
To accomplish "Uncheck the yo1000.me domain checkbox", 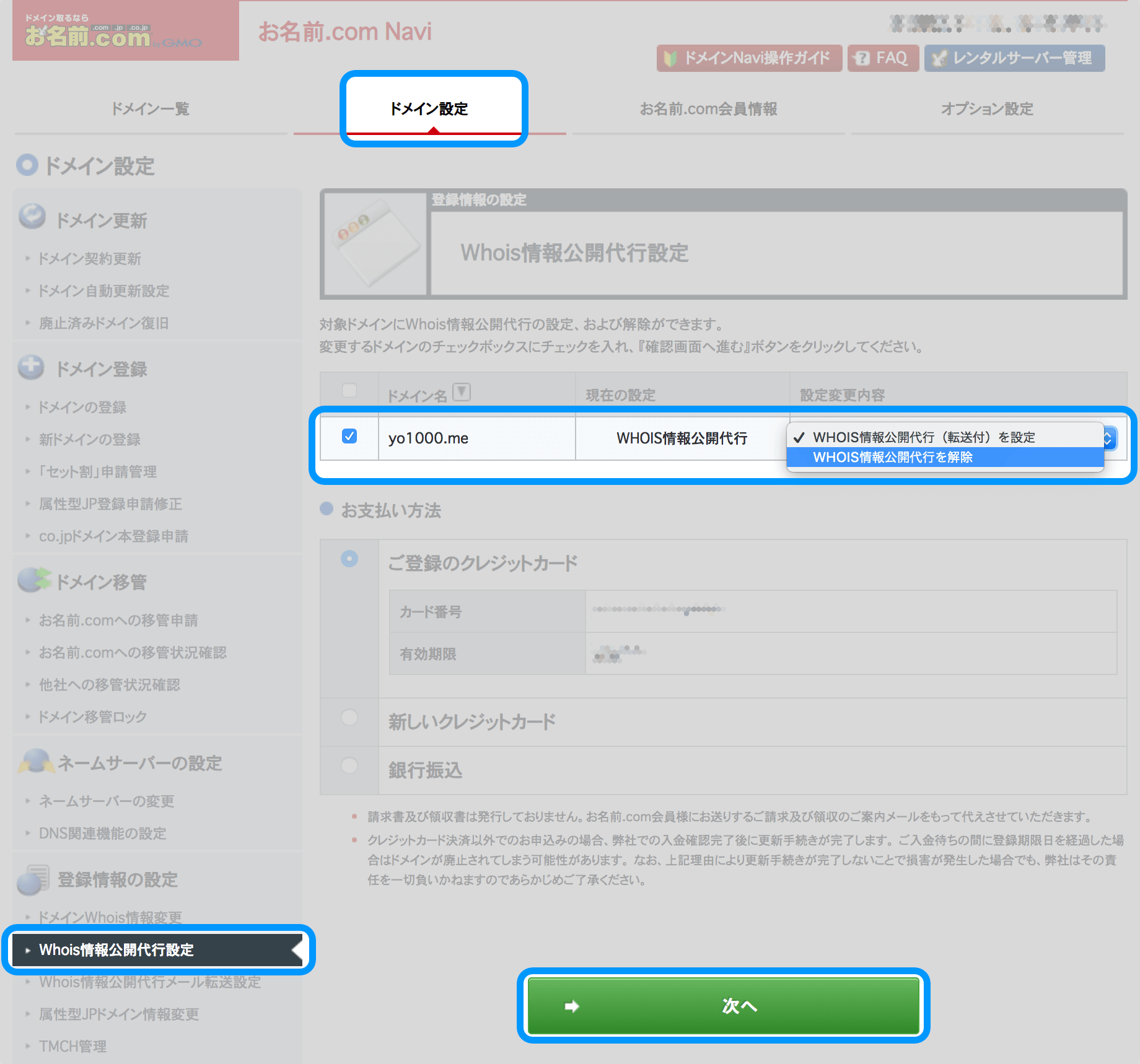I will (x=349, y=437).
